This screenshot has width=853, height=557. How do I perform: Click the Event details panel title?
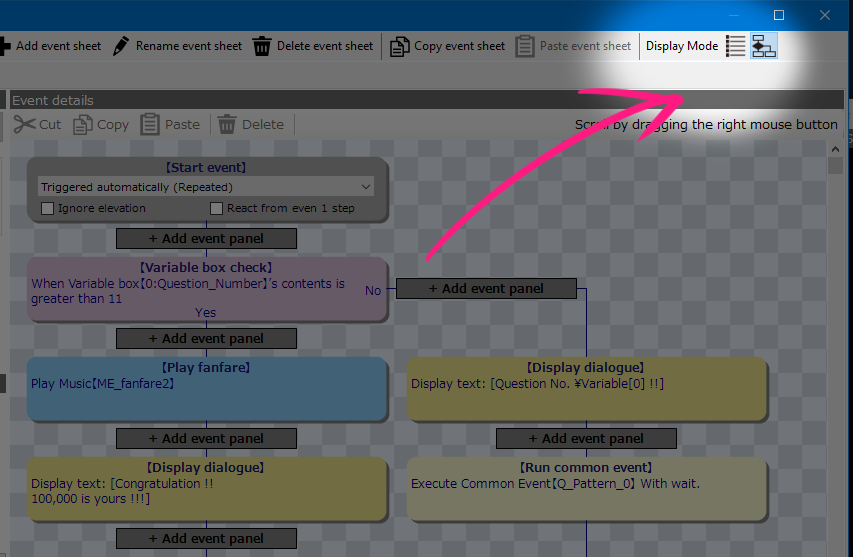click(53, 101)
